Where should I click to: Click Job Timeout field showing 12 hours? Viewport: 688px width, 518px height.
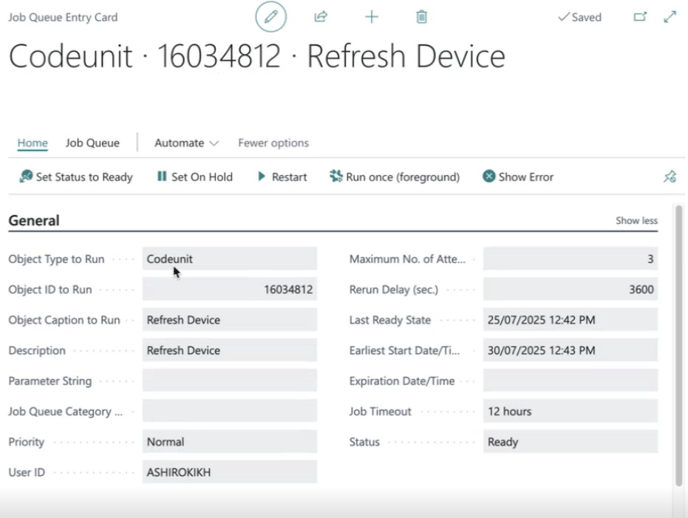(x=570, y=411)
